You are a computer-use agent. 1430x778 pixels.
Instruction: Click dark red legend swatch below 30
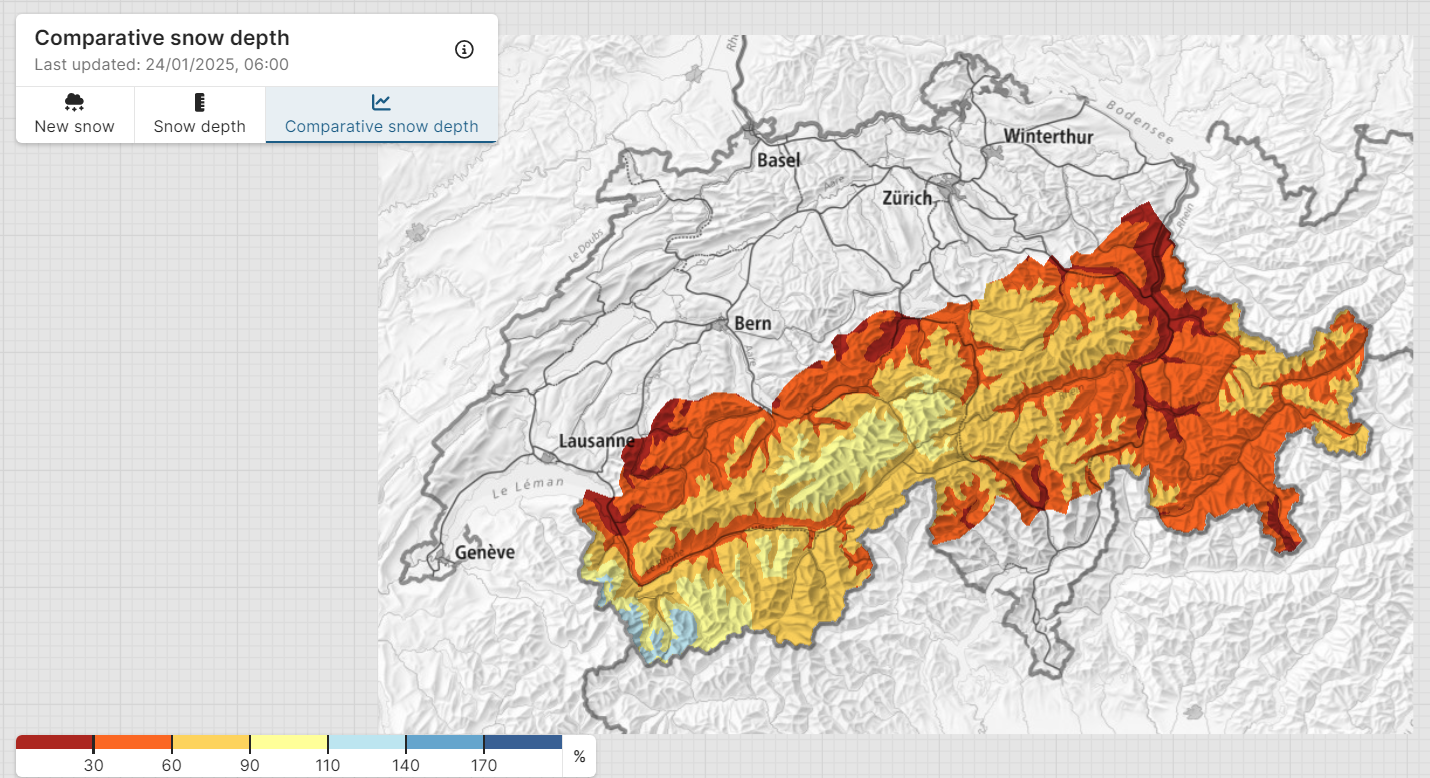tap(54, 743)
